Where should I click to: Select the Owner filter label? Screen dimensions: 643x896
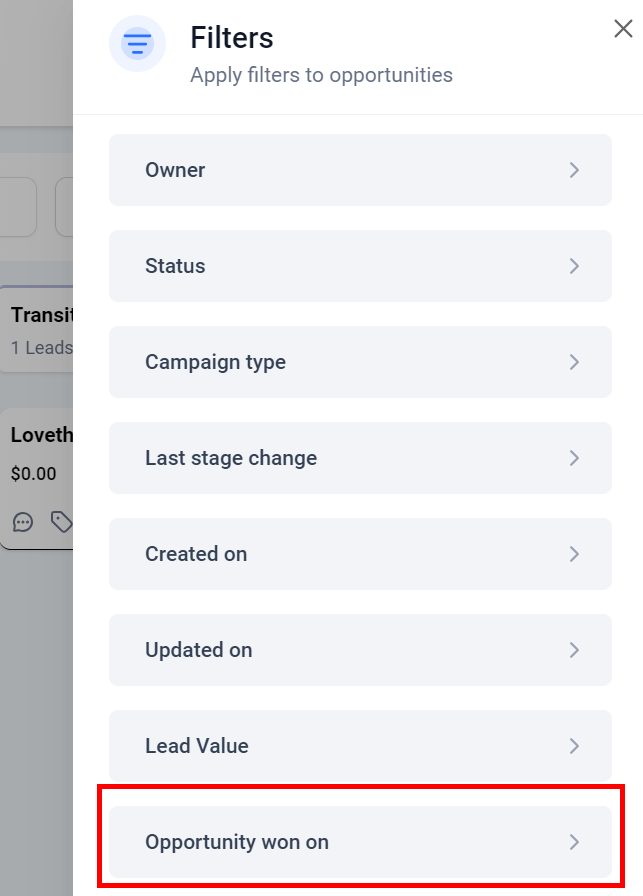pos(175,170)
